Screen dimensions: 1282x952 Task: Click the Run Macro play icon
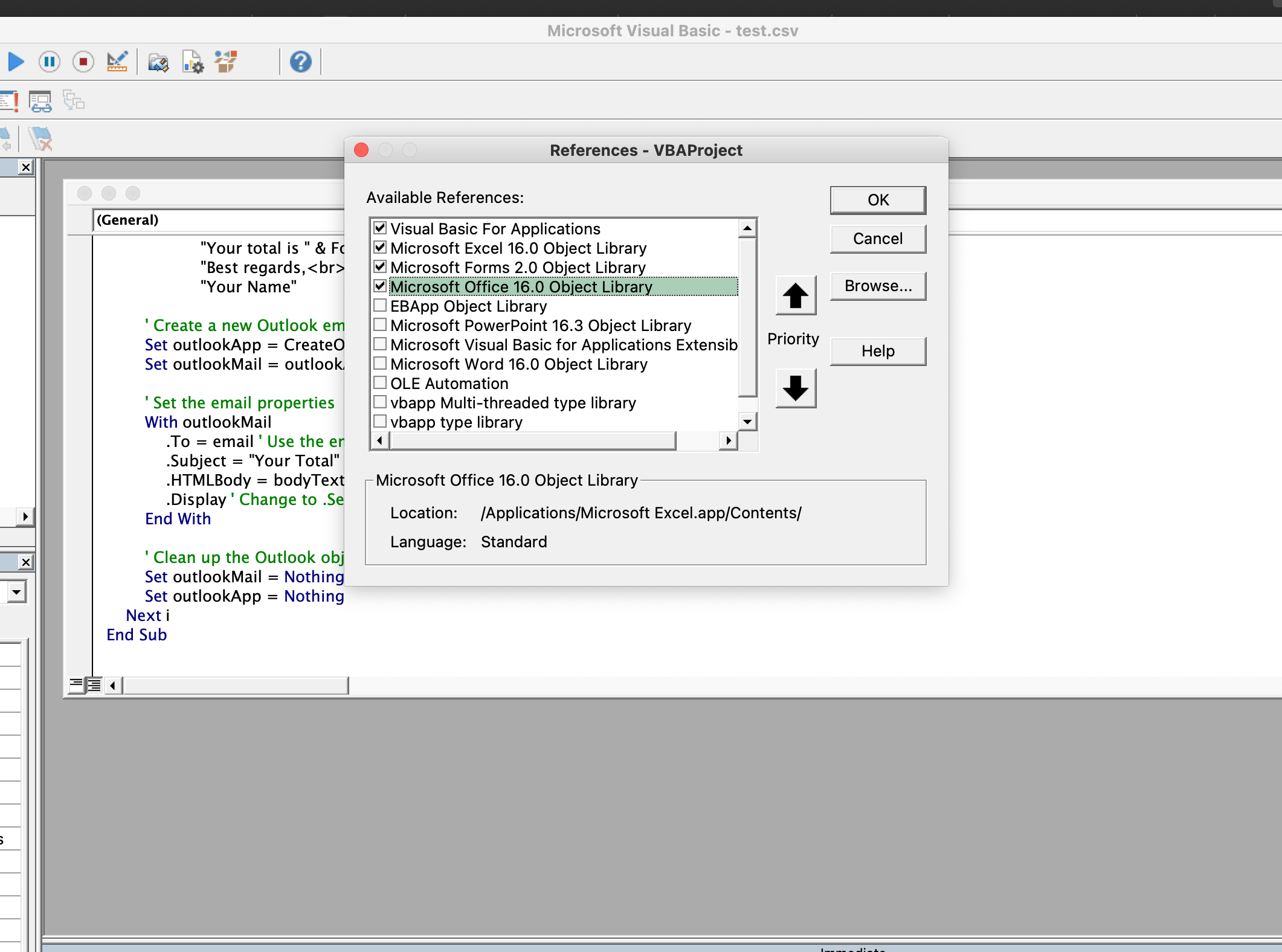[x=16, y=62]
